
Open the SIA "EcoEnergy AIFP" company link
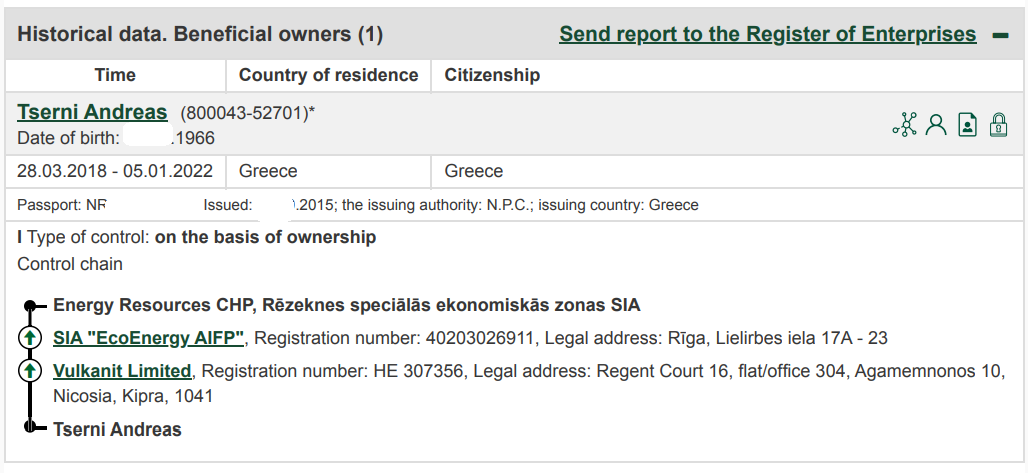coord(148,338)
